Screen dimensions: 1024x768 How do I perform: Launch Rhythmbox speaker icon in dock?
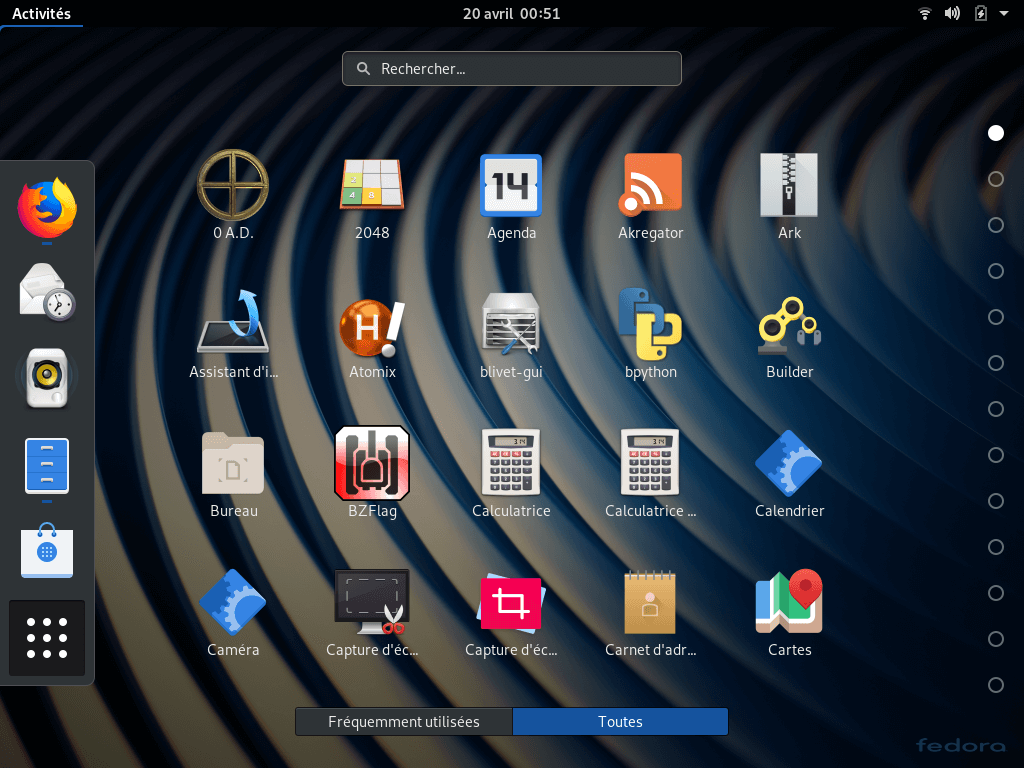(47, 377)
